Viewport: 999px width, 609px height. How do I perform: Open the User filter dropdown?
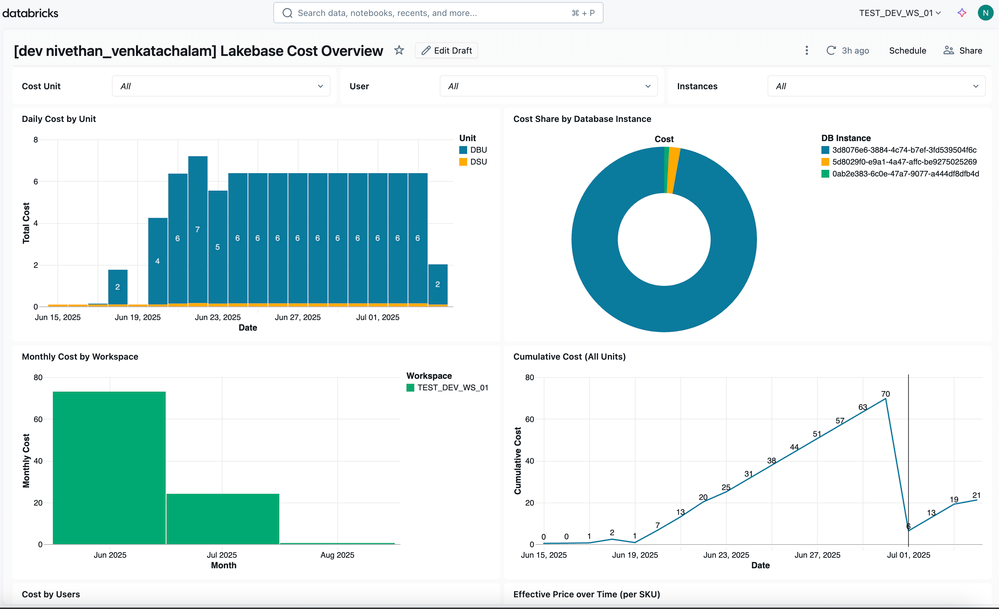pyautogui.click(x=548, y=86)
